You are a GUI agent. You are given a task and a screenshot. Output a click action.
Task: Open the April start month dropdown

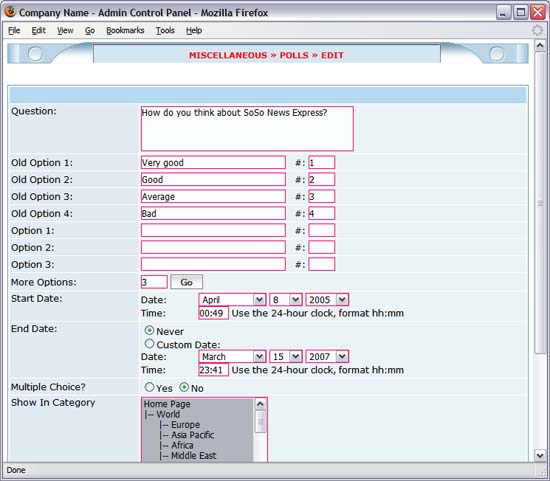(232, 300)
